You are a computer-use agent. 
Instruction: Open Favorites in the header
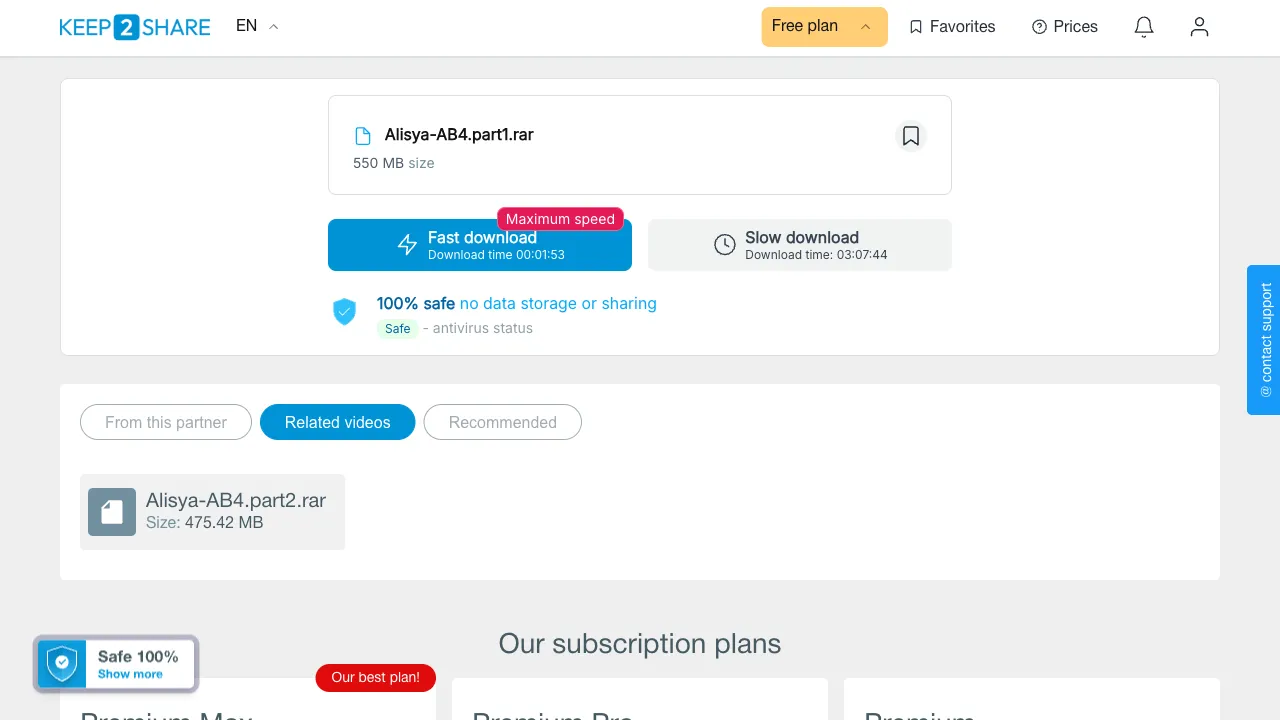pos(952,27)
